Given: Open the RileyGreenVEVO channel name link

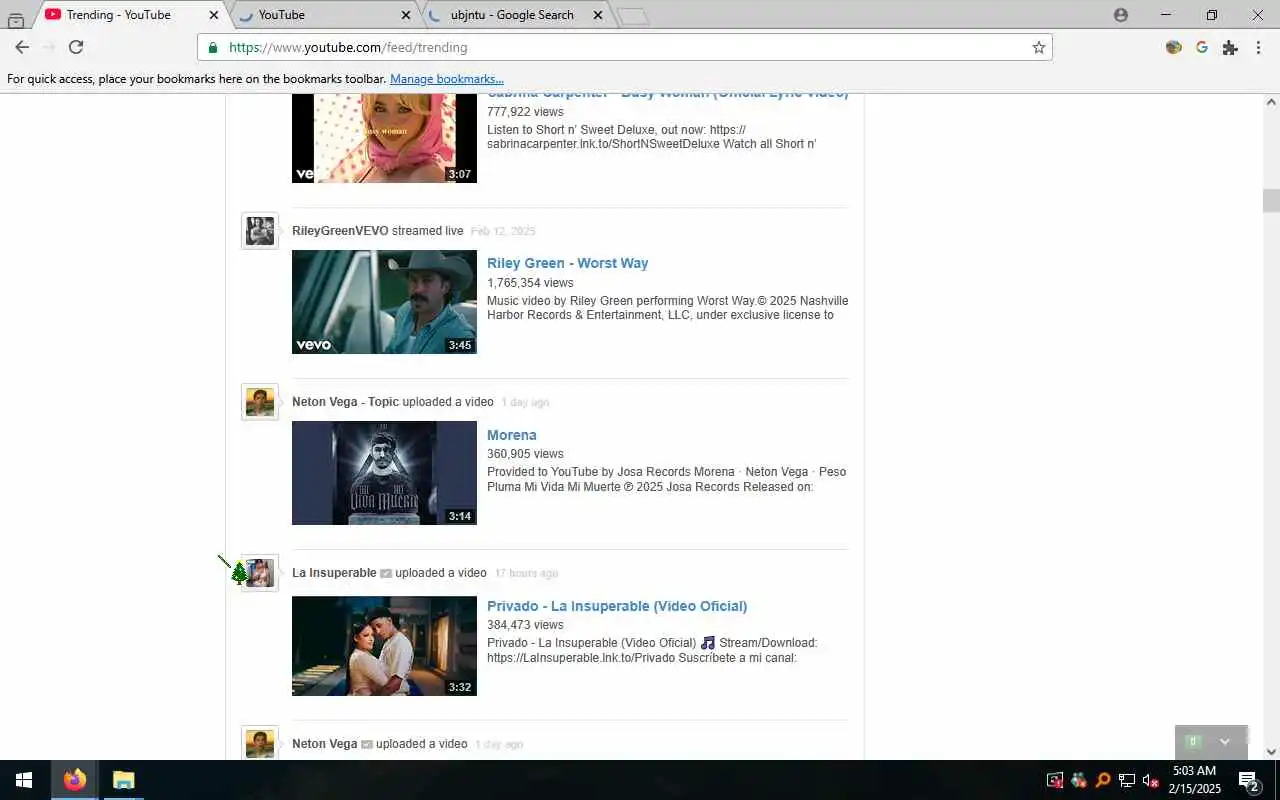Looking at the screenshot, I should click(x=340, y=231).
